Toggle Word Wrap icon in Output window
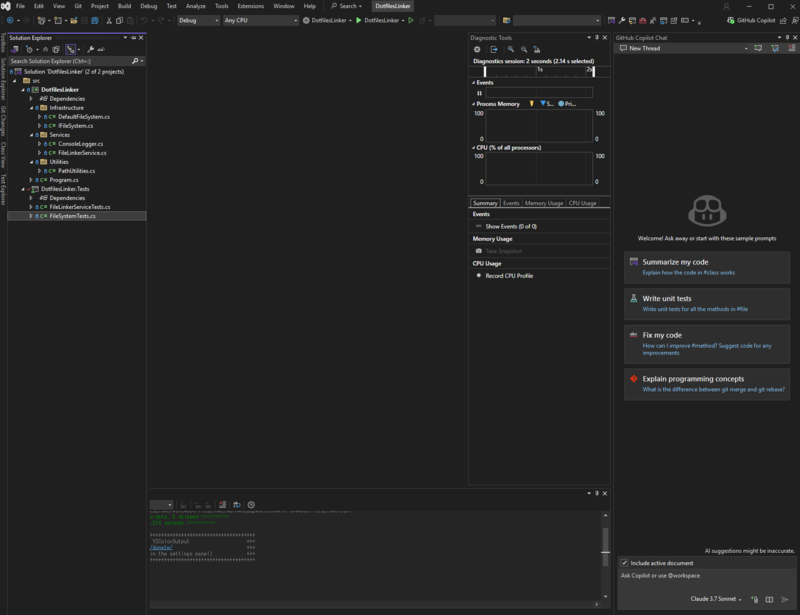Screen dimensions: 800x615 (237, 505)
